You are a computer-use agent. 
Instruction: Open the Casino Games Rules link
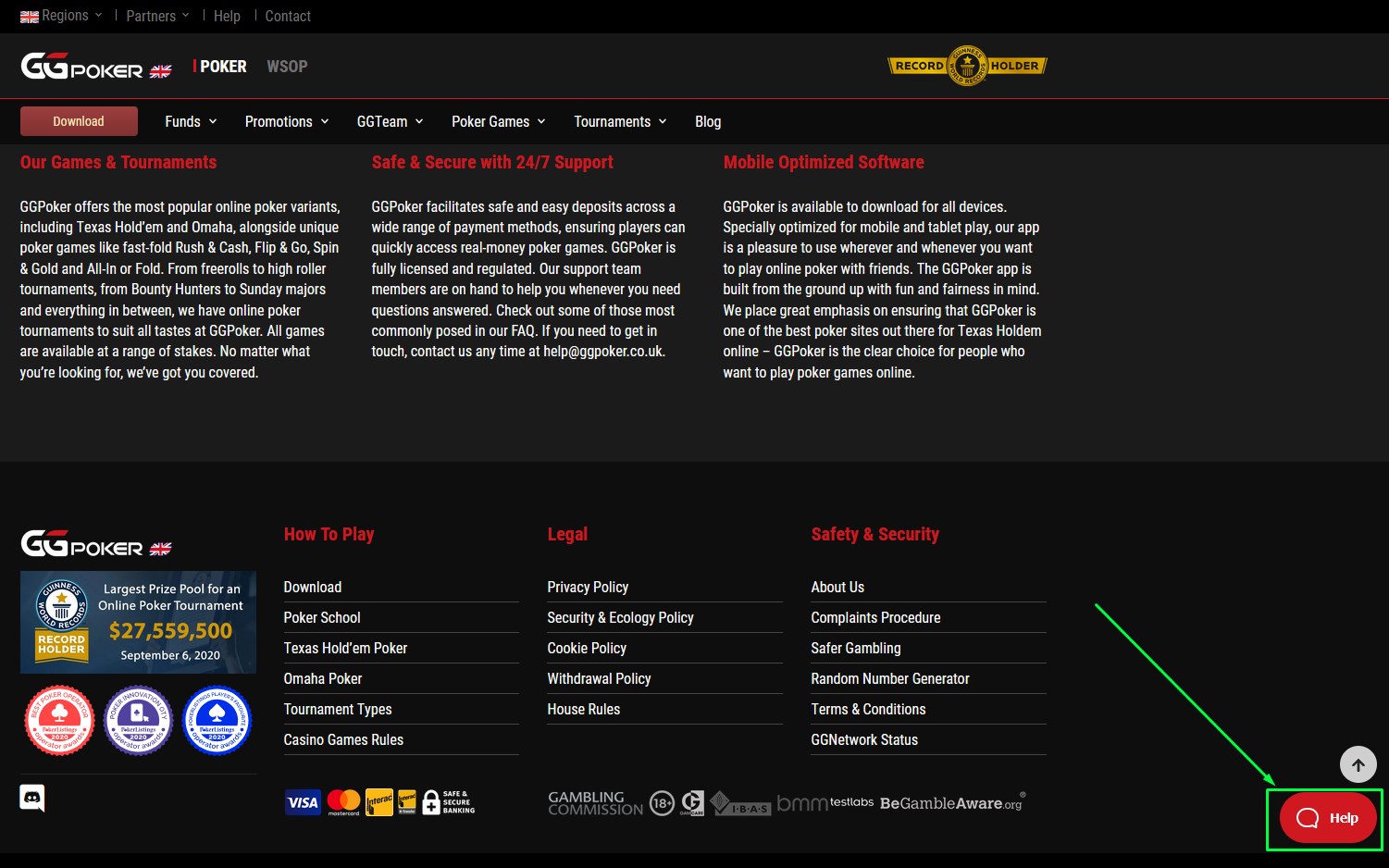343,739
